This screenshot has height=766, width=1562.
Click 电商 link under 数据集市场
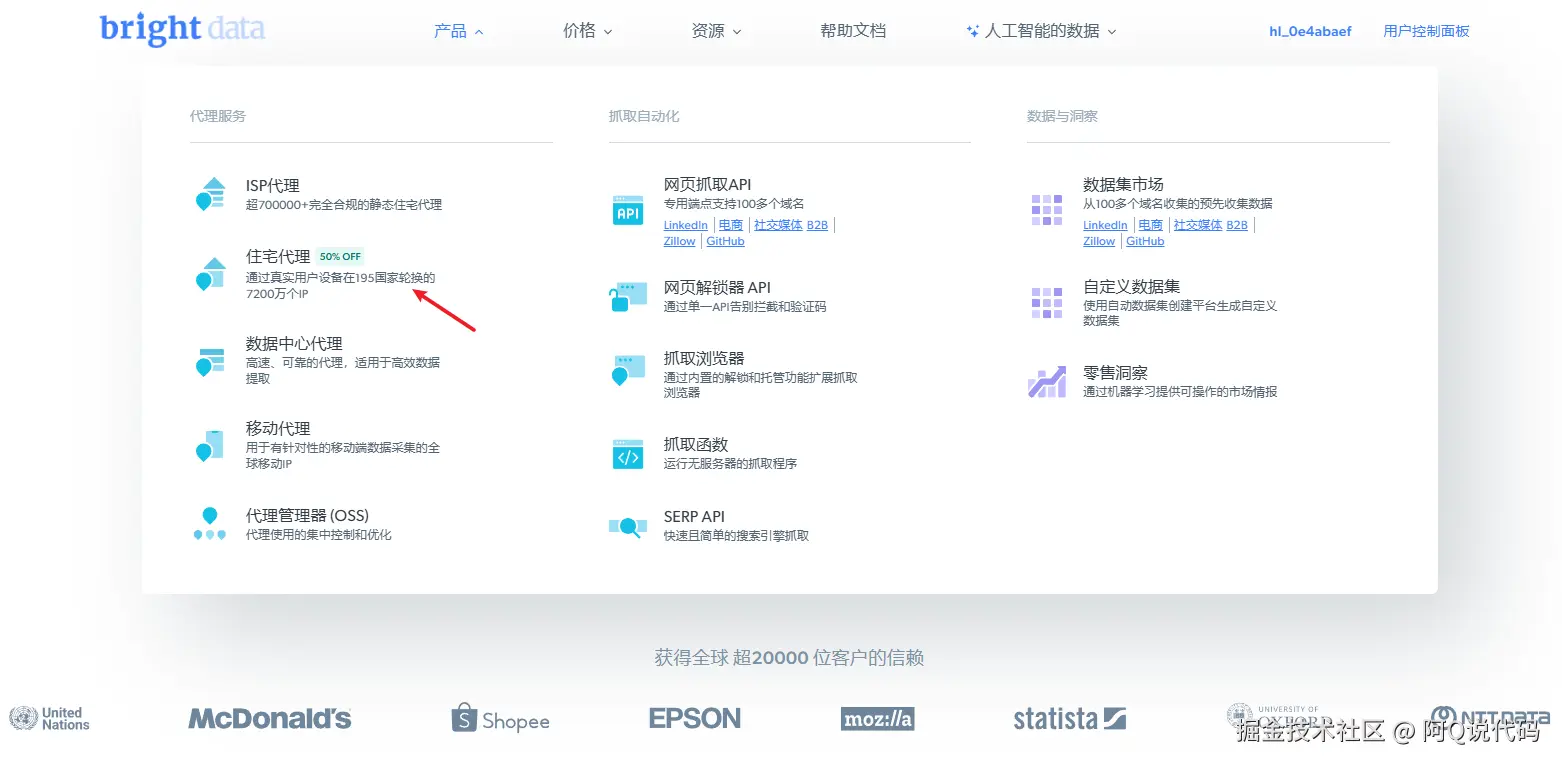(1151, 225)
